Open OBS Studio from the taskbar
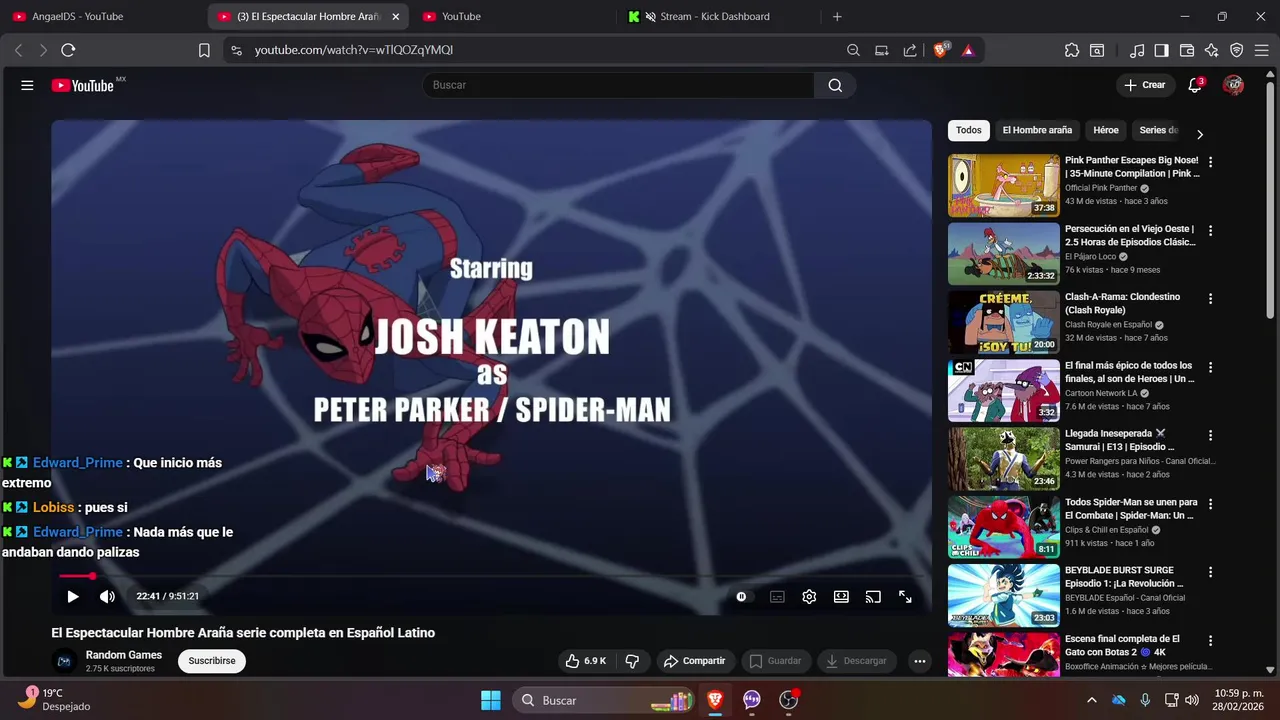Image resolution: width=1280 pixels, height=720 pixels. [x=789, y=700]
